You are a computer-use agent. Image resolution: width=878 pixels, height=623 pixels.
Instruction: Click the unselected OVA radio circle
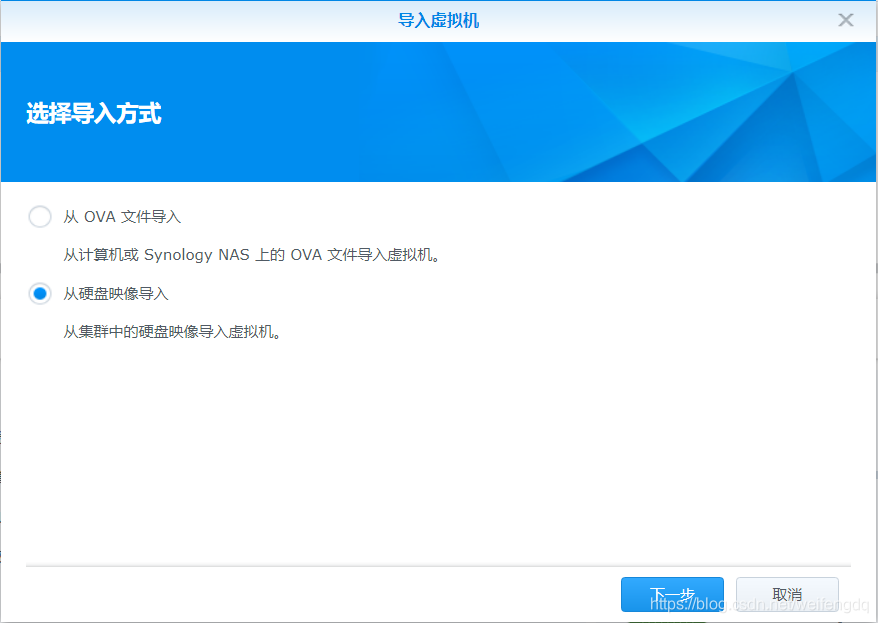tap(39, 216)
